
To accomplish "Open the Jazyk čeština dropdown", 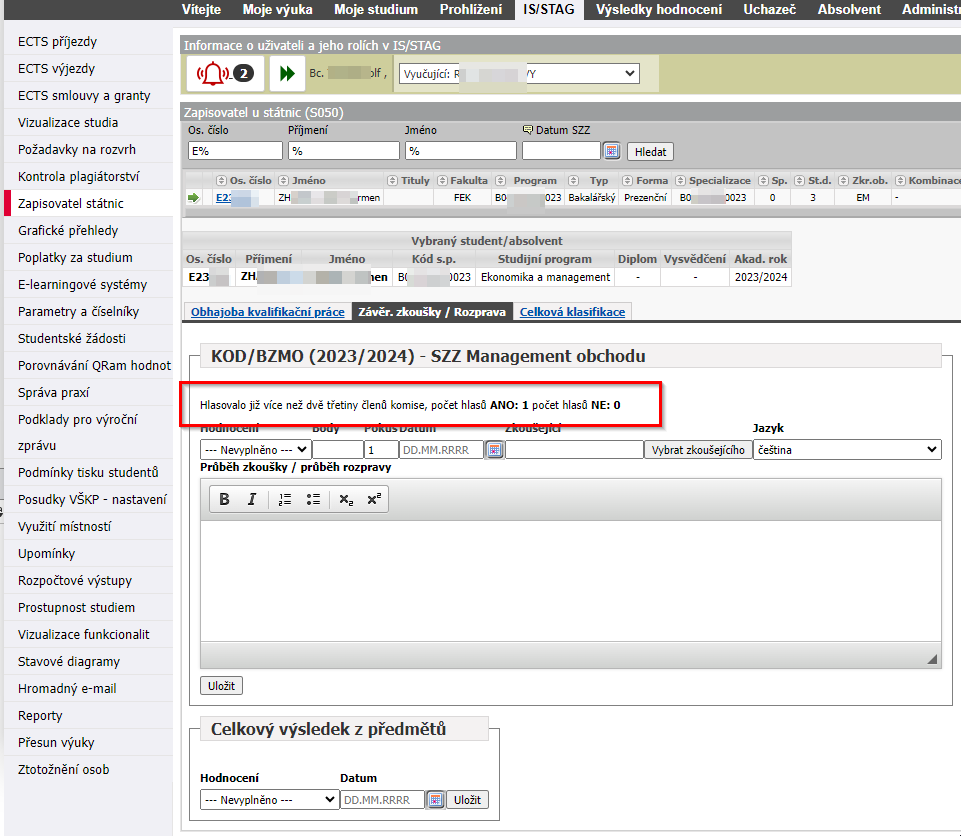I will (847, 450).
